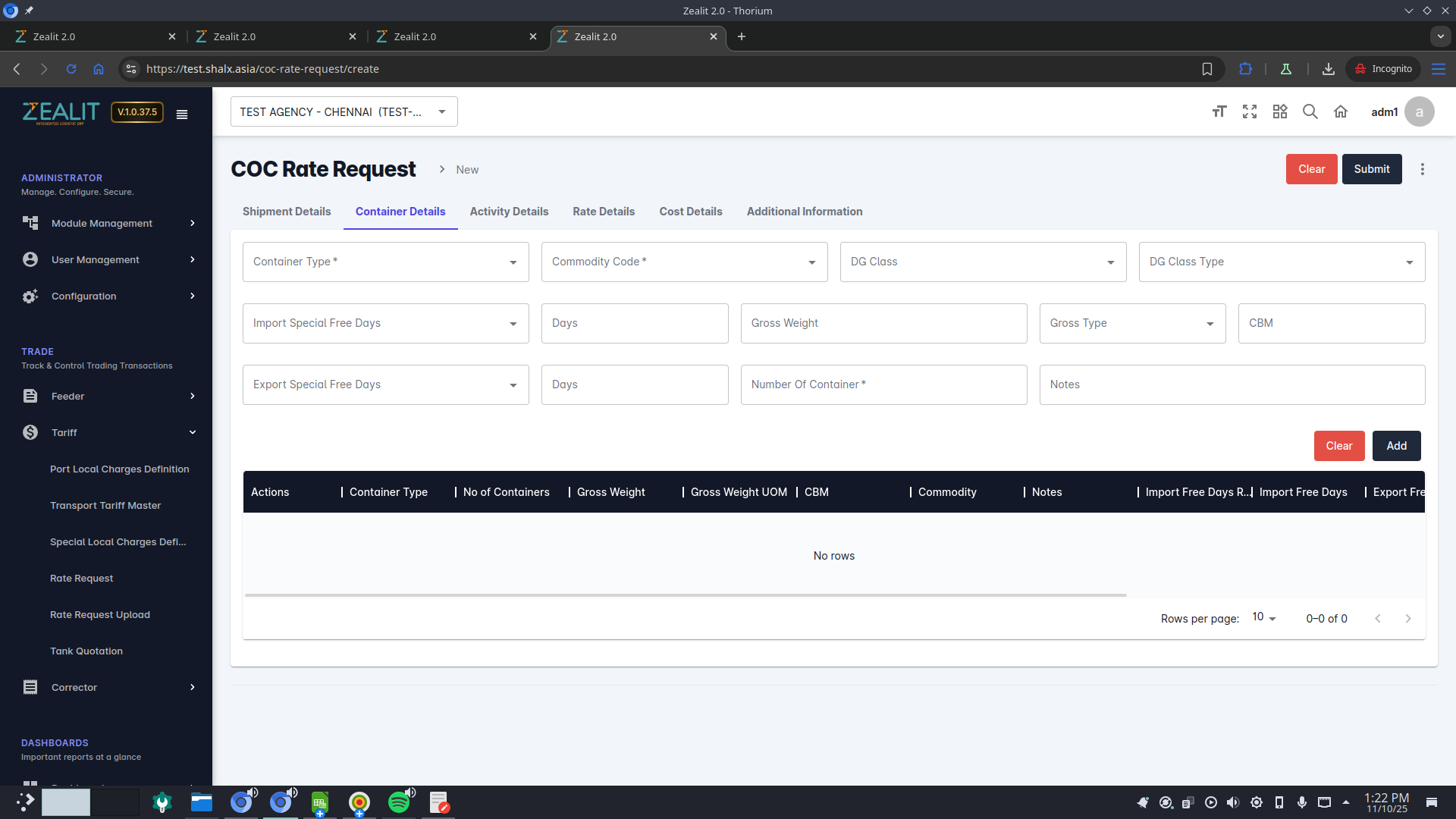This screenshot has height=819, width=1456.
Task: Open the apps grid icon
Action: coord(1280,112)
